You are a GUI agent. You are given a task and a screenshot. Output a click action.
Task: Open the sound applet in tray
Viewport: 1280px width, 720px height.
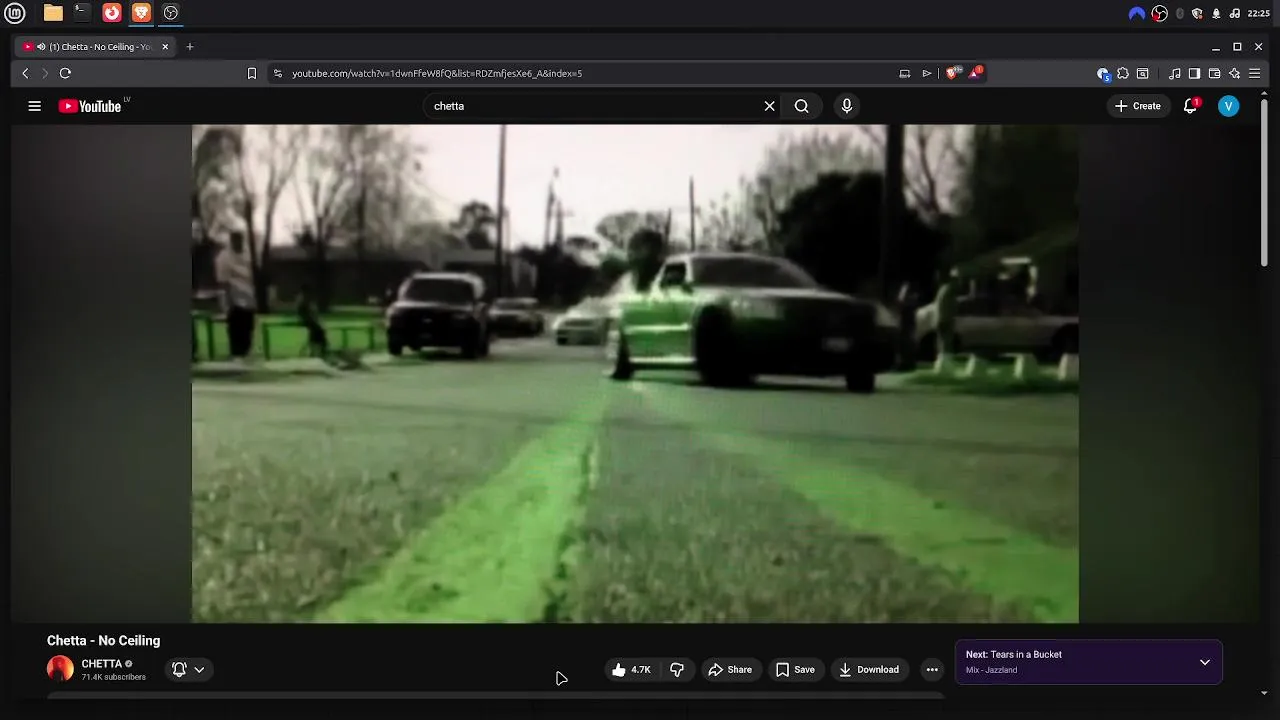[1234, 14]
